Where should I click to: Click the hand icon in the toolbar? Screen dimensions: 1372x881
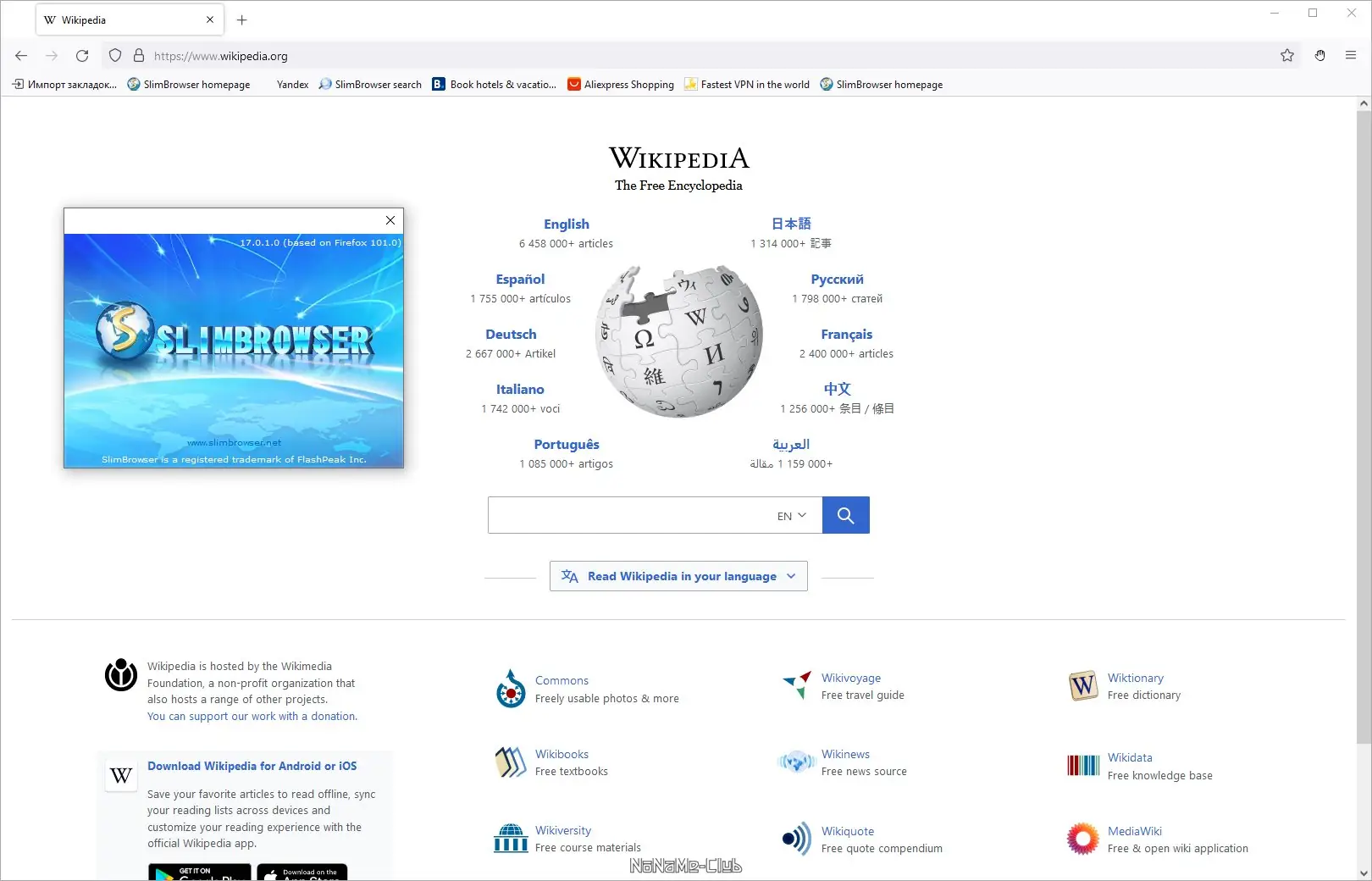coord(1319,56)
